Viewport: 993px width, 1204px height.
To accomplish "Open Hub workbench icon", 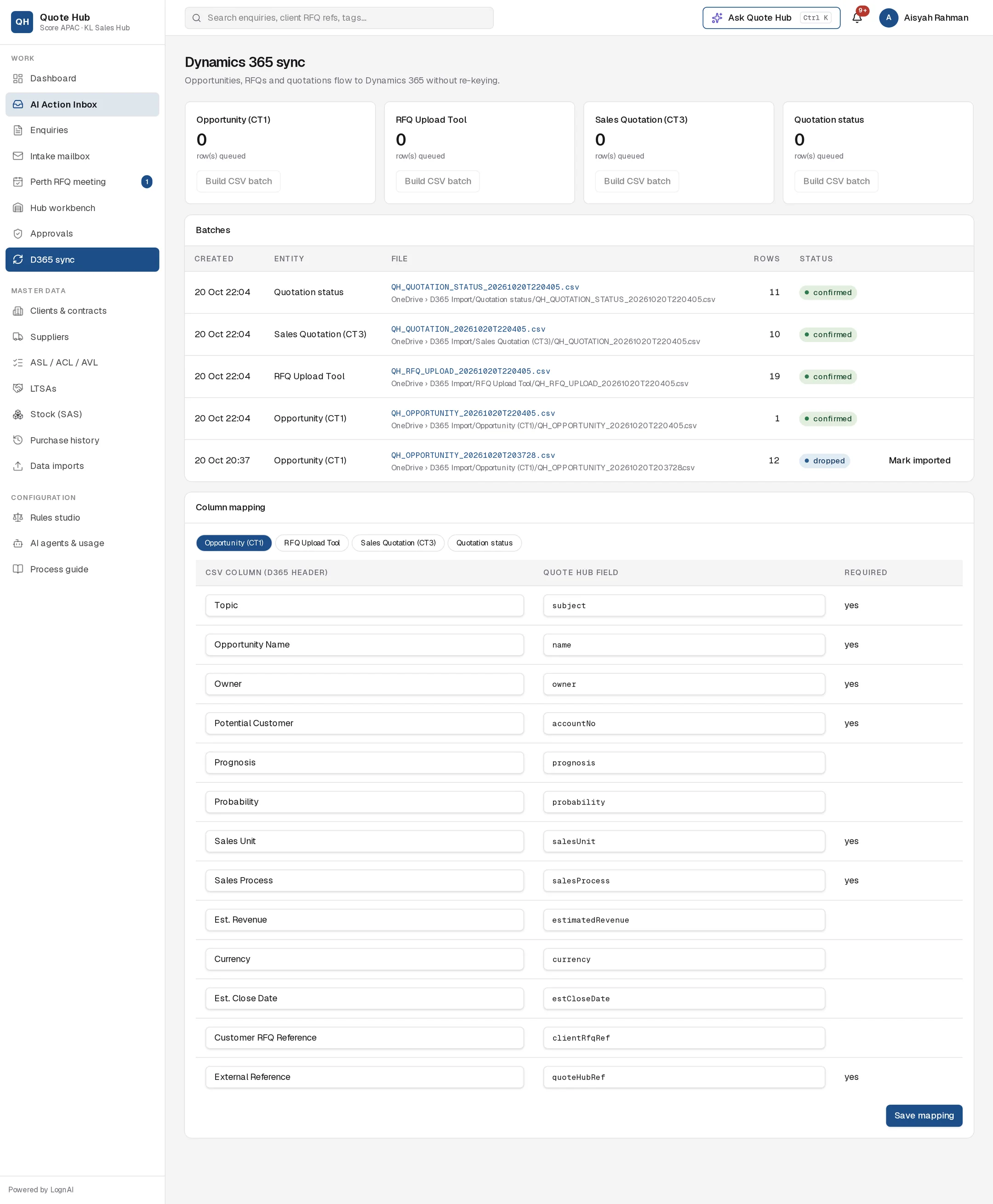I will click(x=18, y=208).
